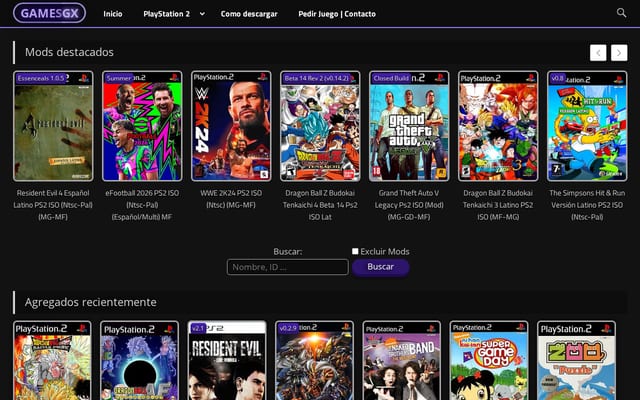The image size is (640, 400).
Task: Open Pedir Juego | Contacto page
Action: point(337,14)
